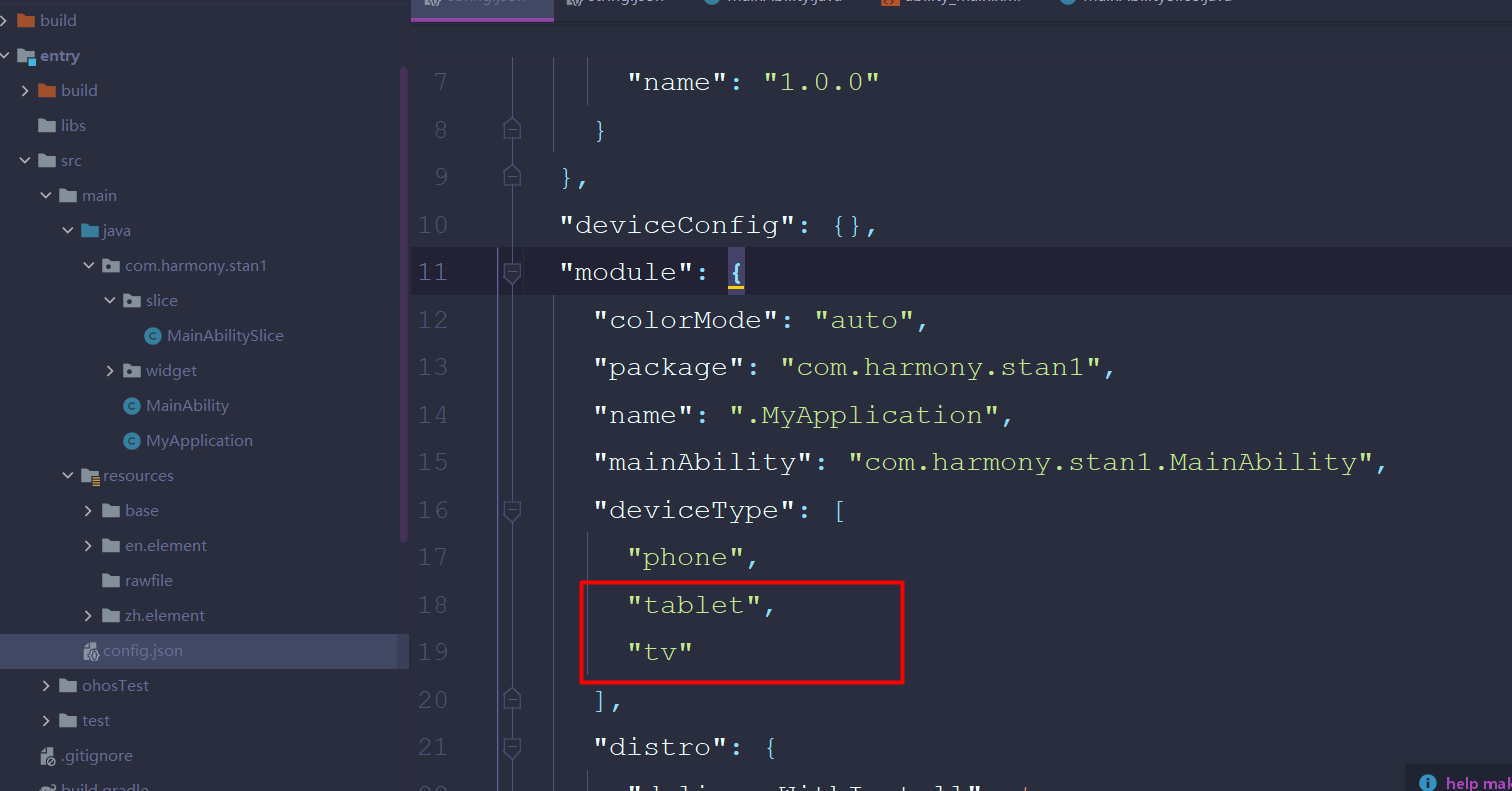Select config.json in project tree
Screen dimensions: 1512x791
(204, 651)
